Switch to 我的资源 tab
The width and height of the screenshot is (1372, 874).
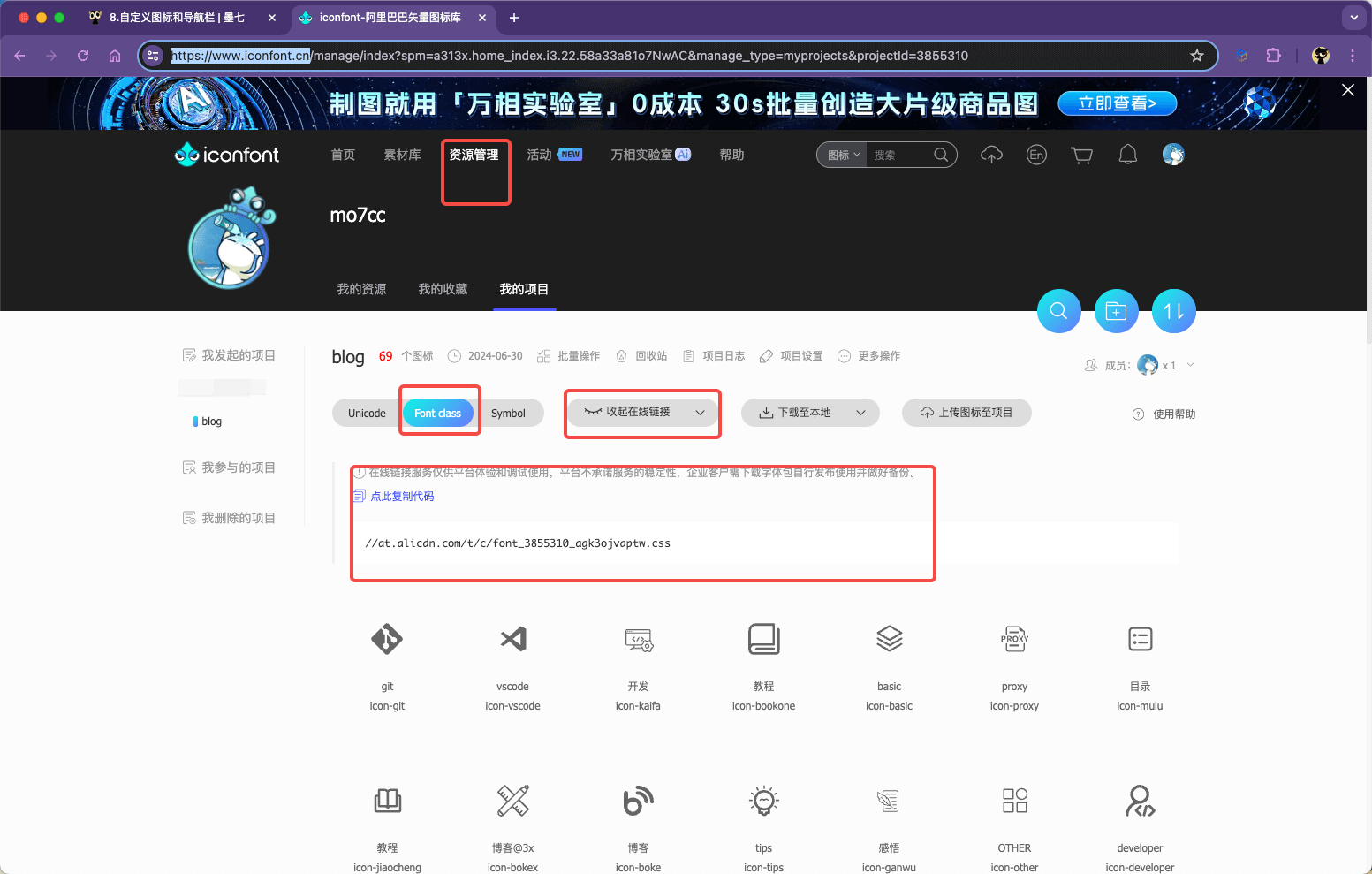pos(361,289)
